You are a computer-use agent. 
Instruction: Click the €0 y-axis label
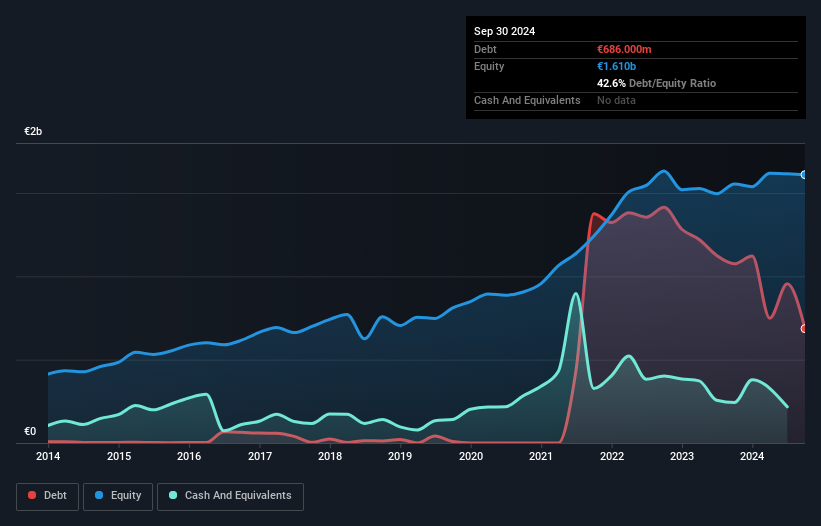tap(30, 432)
